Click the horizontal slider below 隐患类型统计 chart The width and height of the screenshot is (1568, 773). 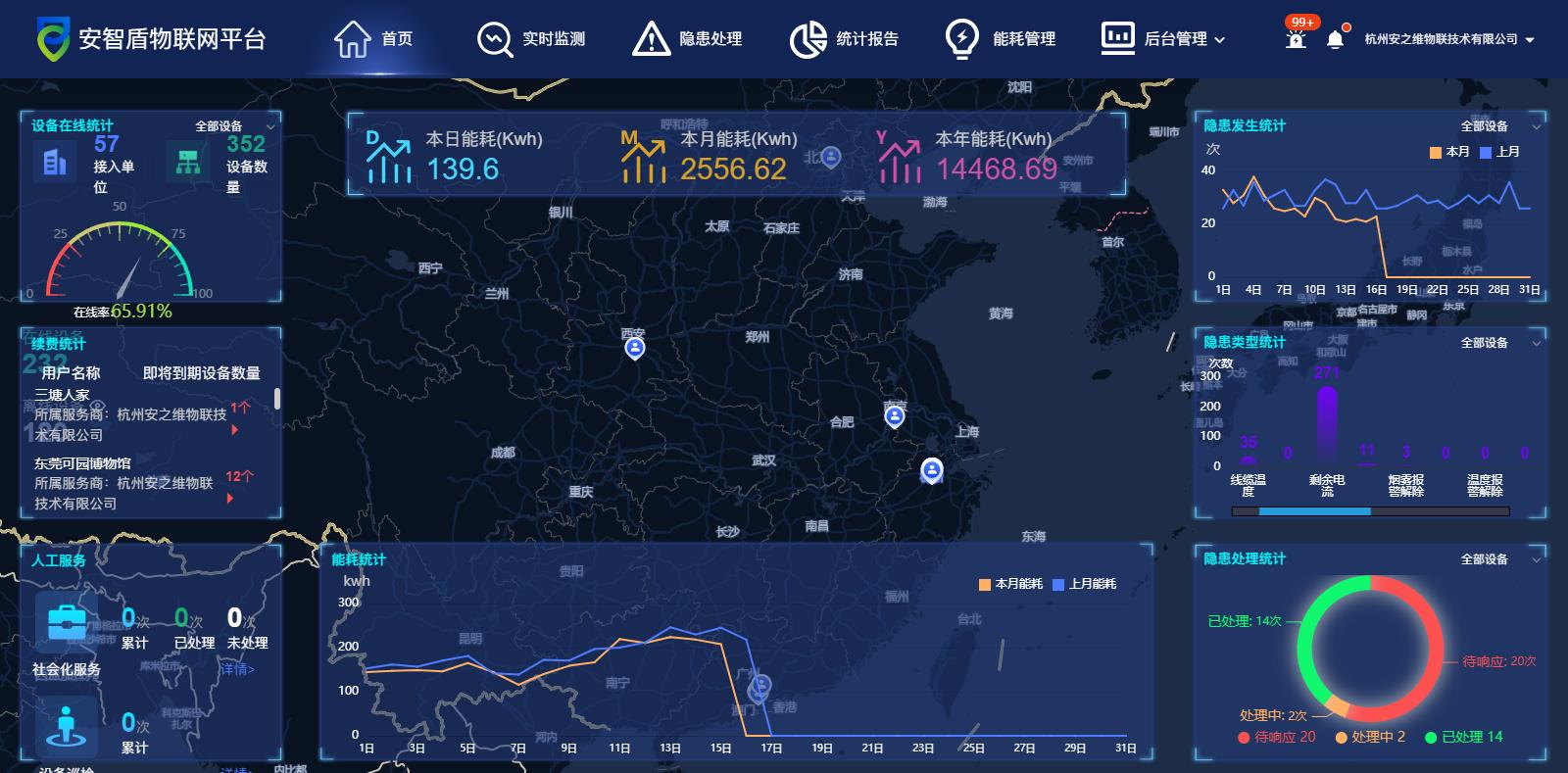(x=1313, y=511)
